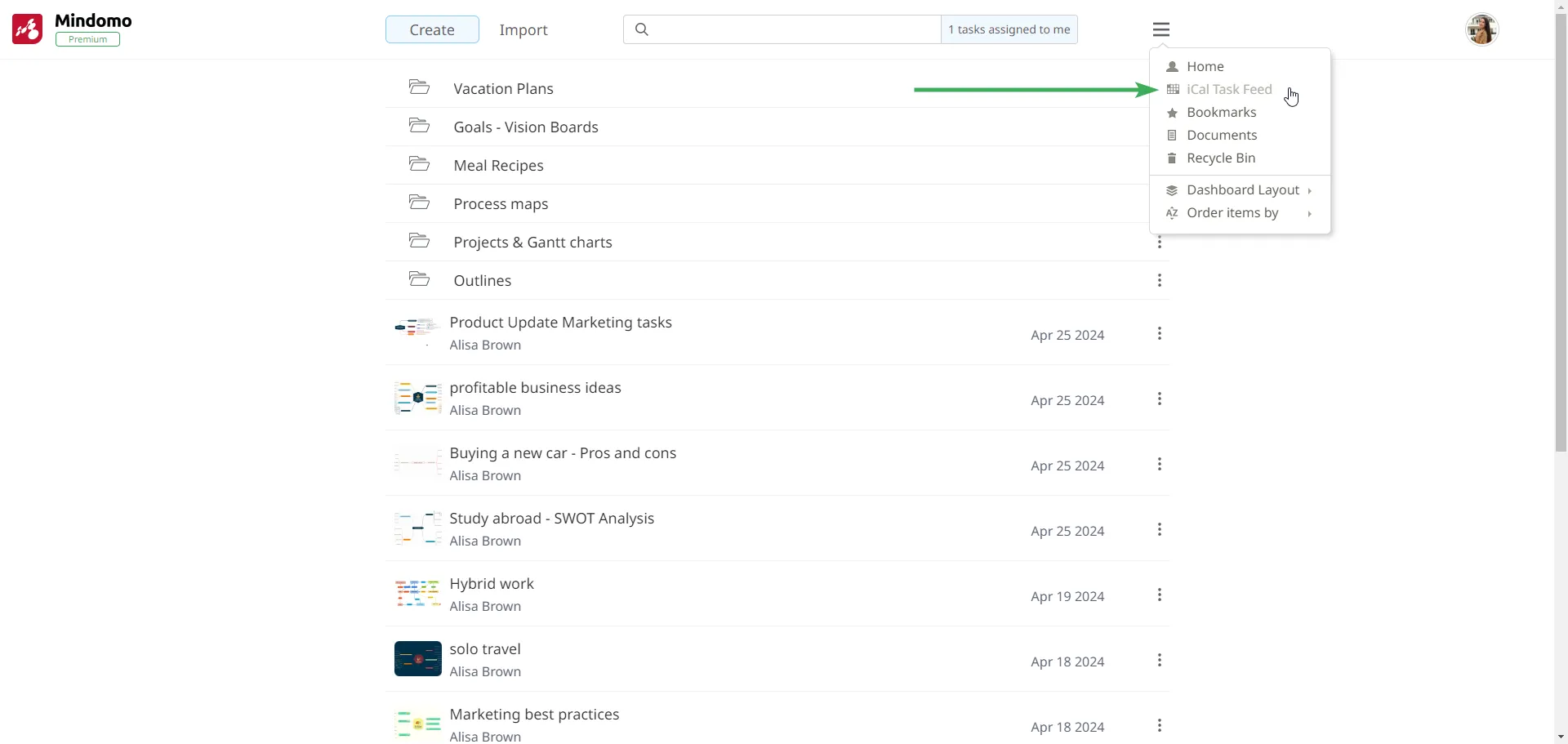The image size is (1568, 744).
Task: Open options for Product Update Marketing tasks
Action: 1159,334
